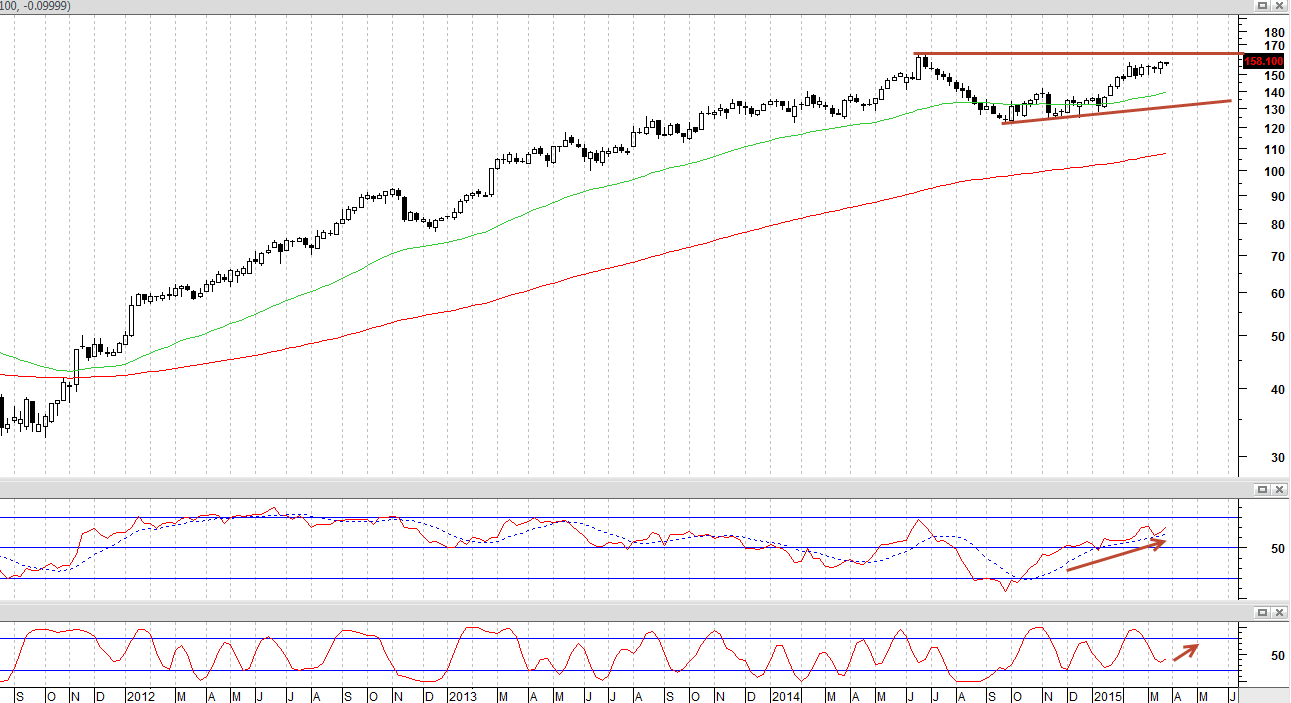Maximize the middle RSI indicator pane
This screenshot has height=703, width=1291.
(1263, 489)
